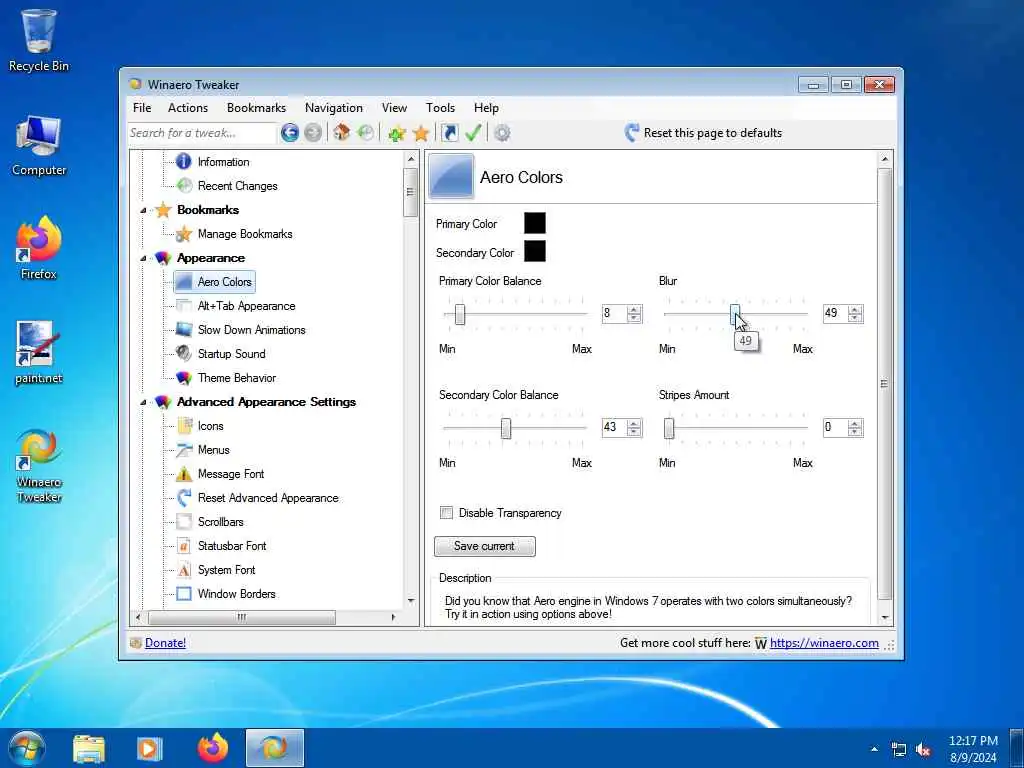Open the Tools menu
This screenshot has height=768, width=1024.
440,108
